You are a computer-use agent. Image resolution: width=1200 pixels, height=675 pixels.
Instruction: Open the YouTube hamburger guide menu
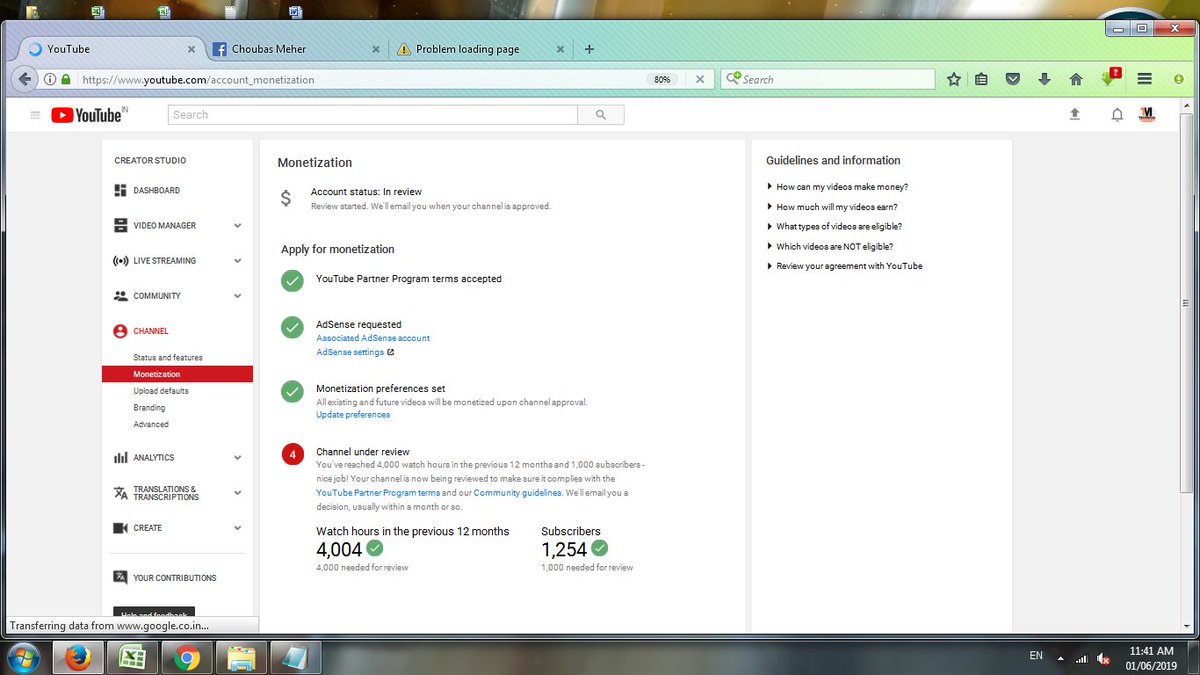(x=35, y=115)
